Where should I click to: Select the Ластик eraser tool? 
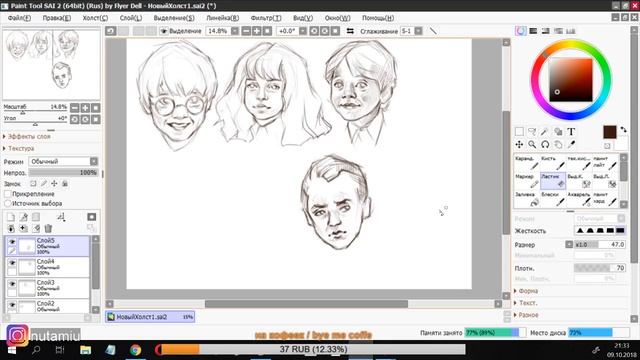[x=553, y=181]
